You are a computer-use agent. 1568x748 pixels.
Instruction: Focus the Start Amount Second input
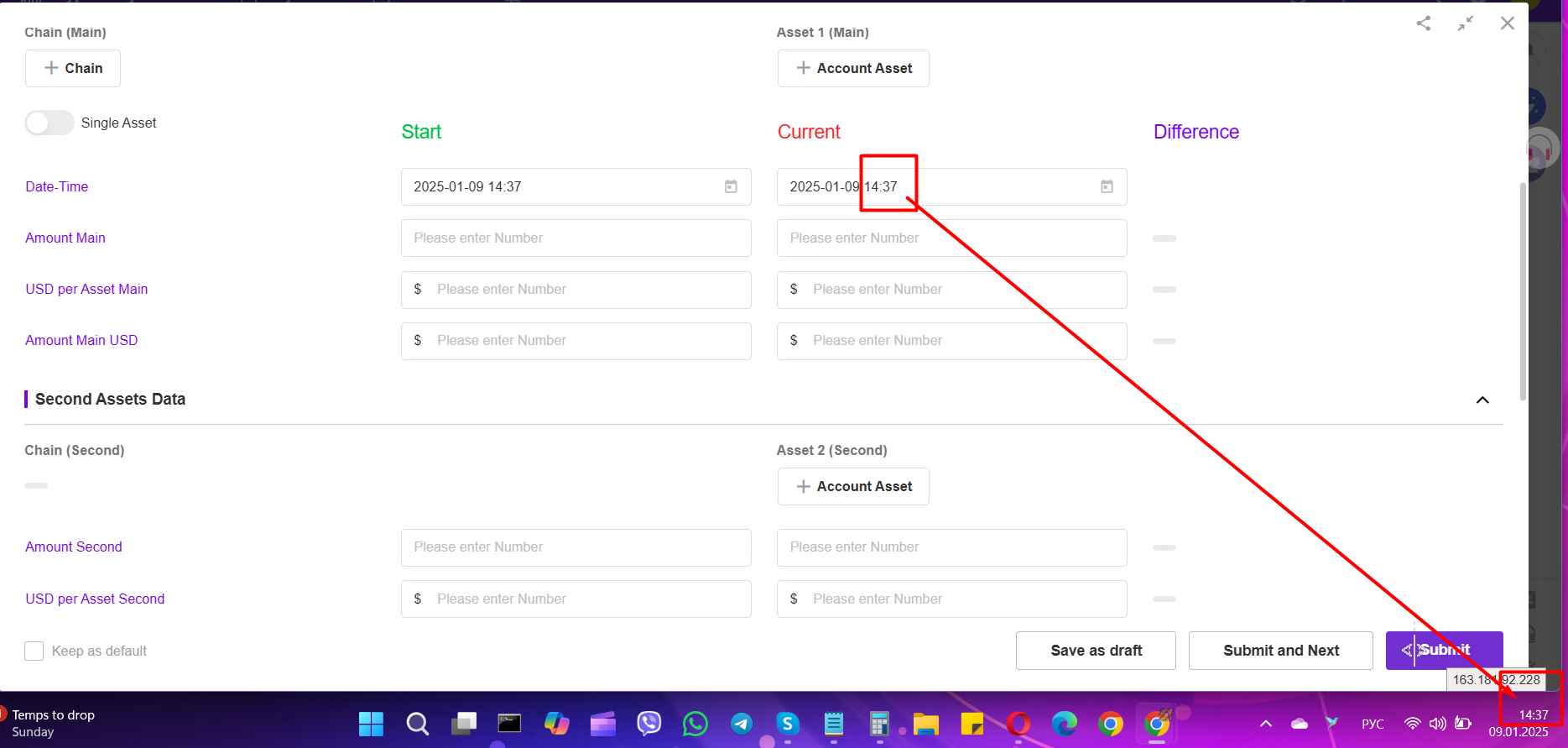576,547
